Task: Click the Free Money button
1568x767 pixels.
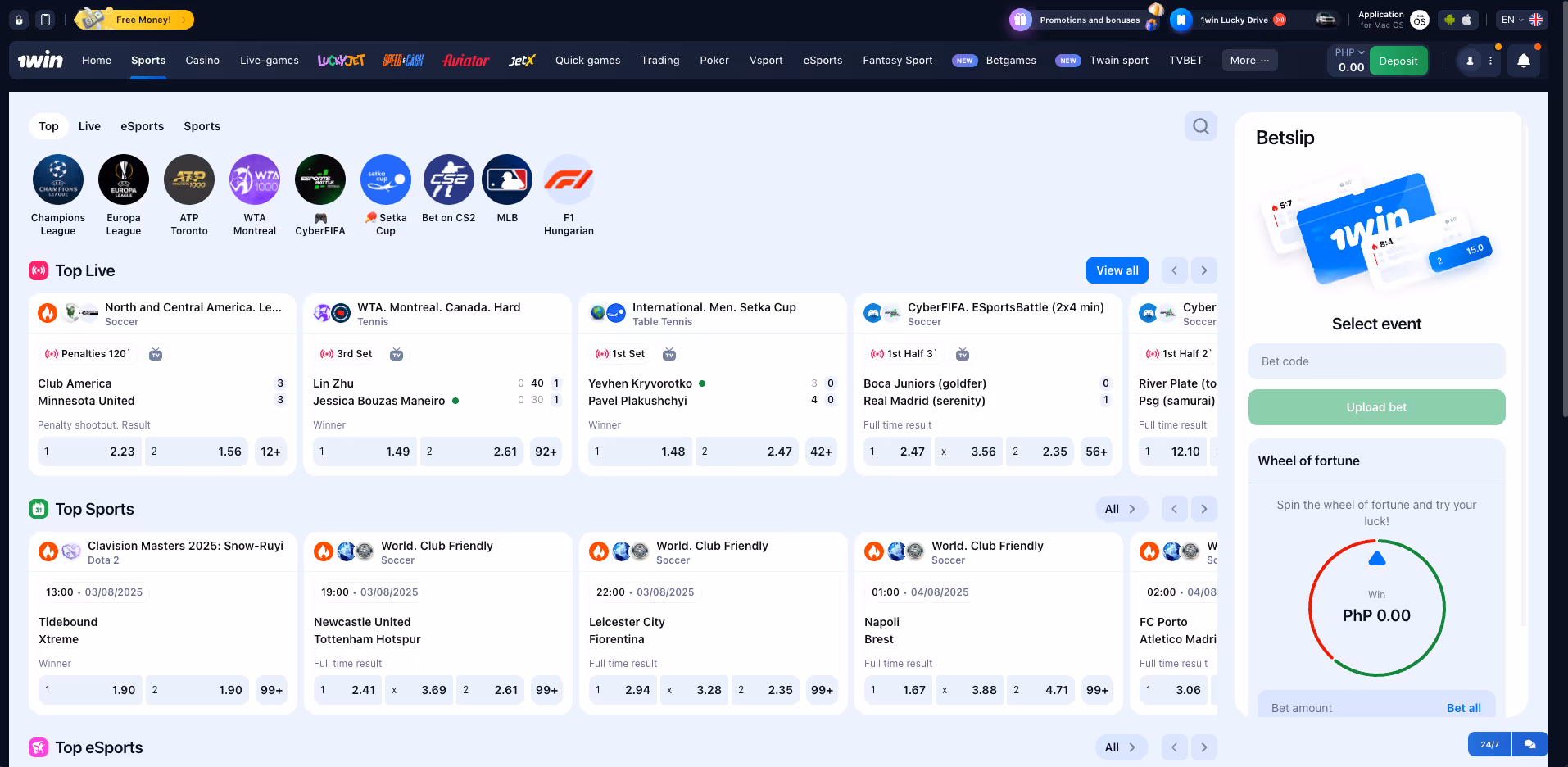Action: click(x=134, y=20)
